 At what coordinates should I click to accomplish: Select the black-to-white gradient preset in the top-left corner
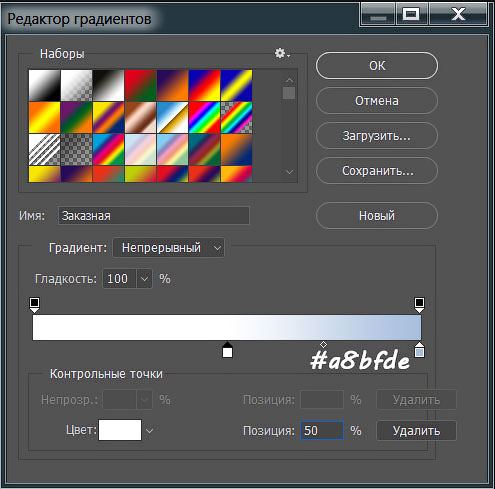pos(44,85)
